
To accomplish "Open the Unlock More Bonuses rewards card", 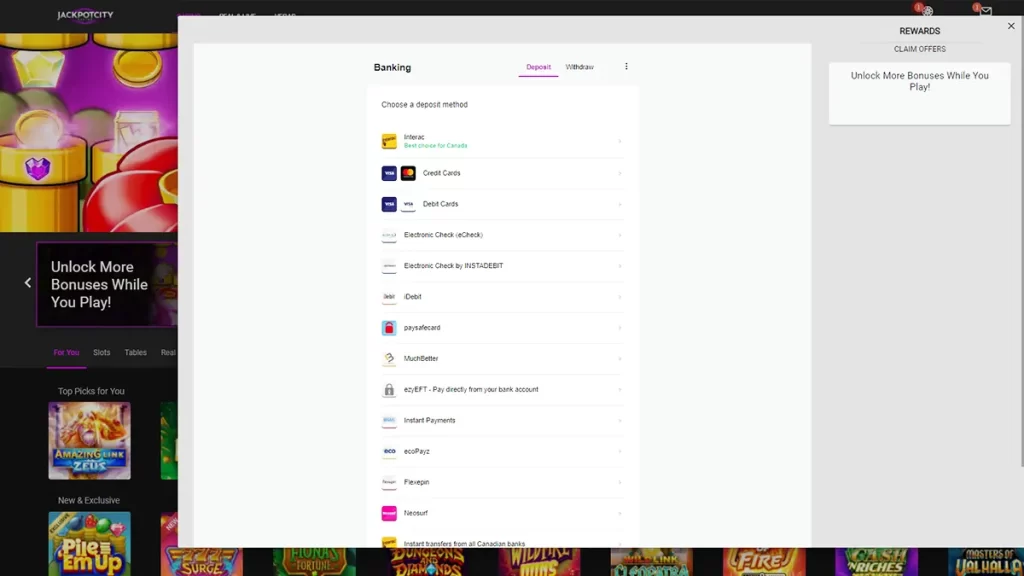I will 920,93.
